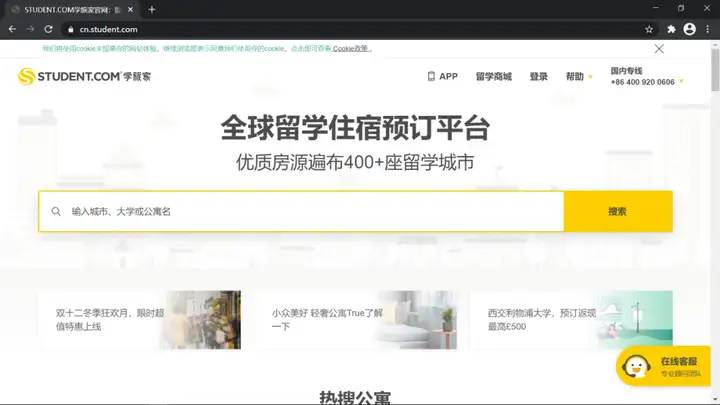720x405 pixels.
Task: Click the Student.com logo
Action: [84, 76]
